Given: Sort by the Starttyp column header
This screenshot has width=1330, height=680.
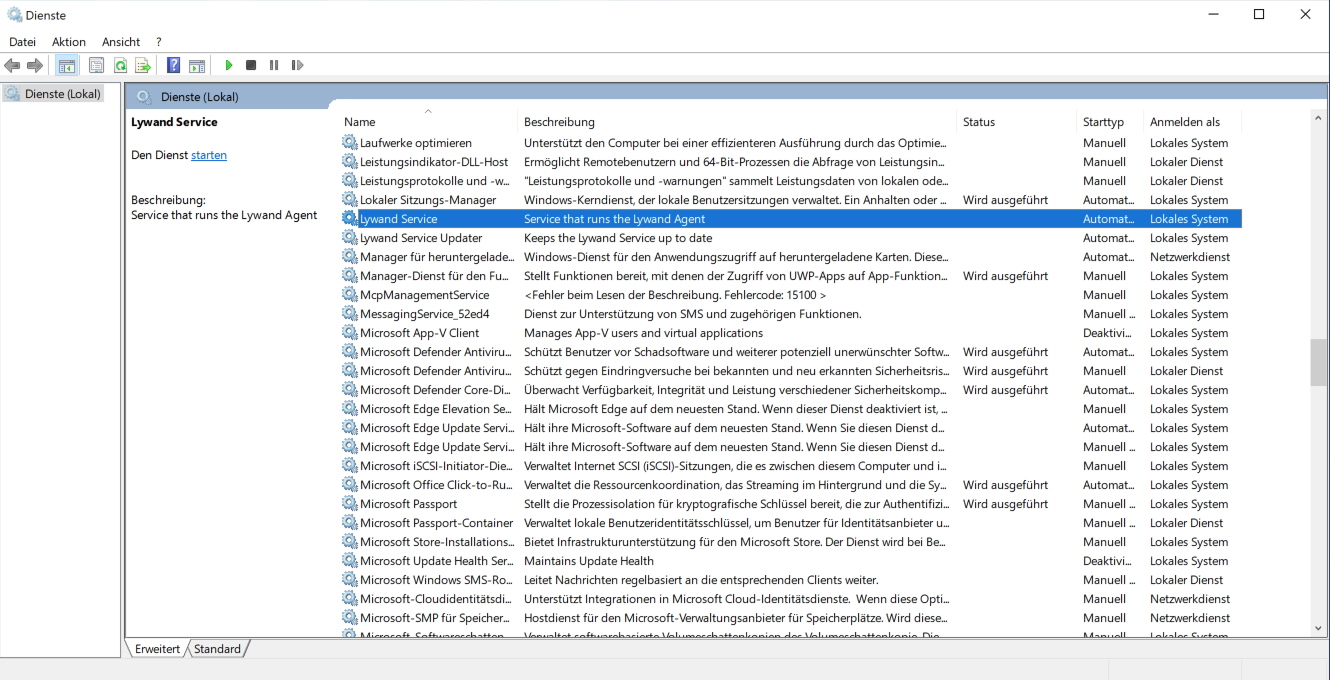Looking at the screenshot, I should (1103, 122).
